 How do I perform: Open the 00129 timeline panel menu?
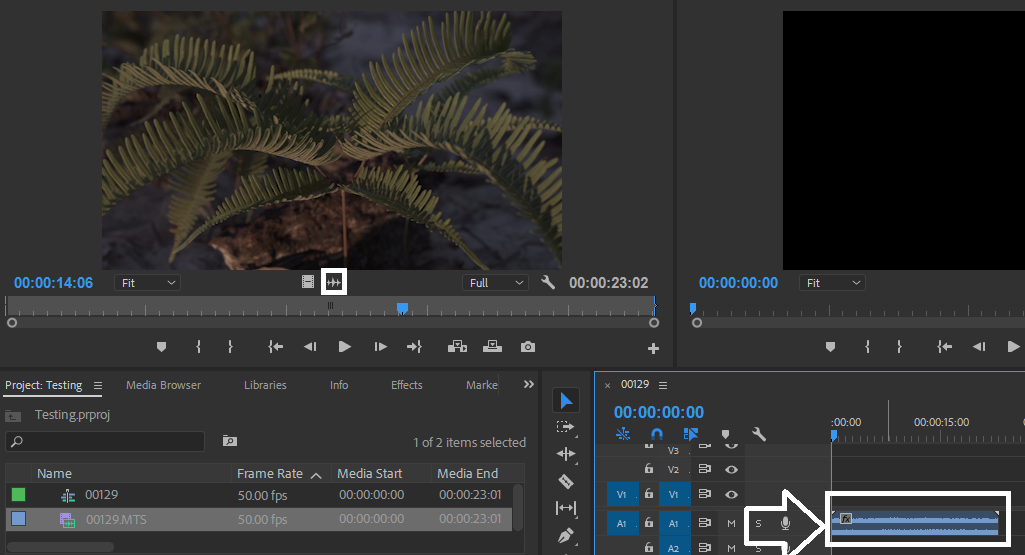[663, 385]
